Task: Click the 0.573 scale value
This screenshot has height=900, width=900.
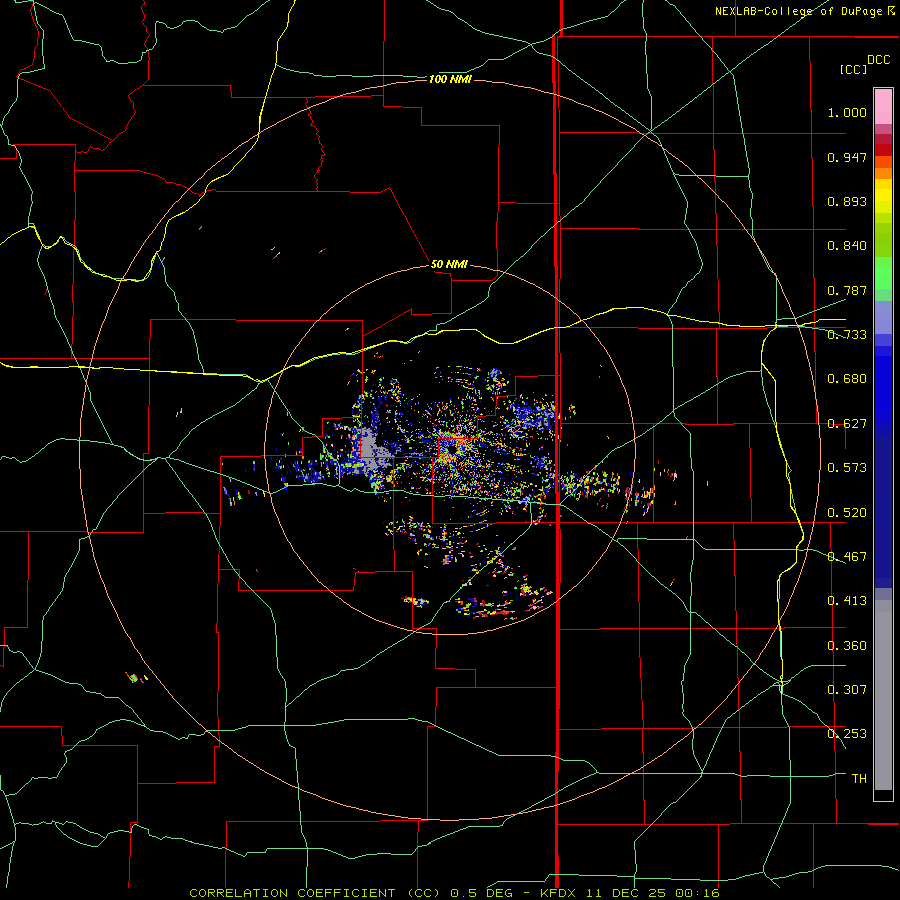Action: (847, 468)
